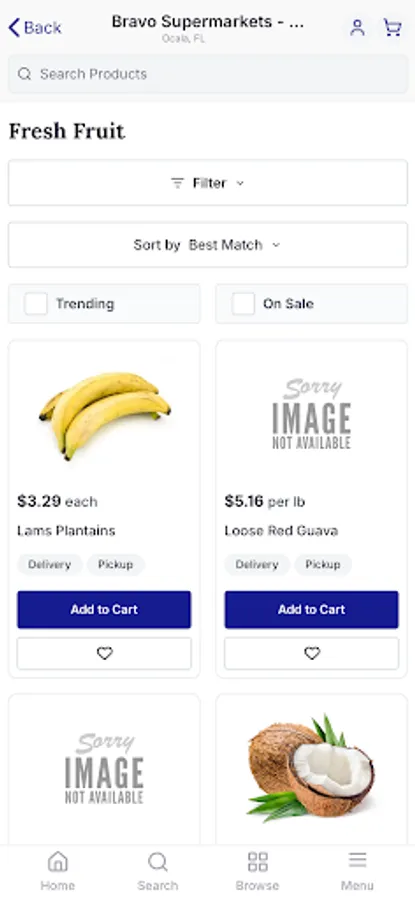
Task: Open the Sort by Best Match dropdown
Action: 208,245
